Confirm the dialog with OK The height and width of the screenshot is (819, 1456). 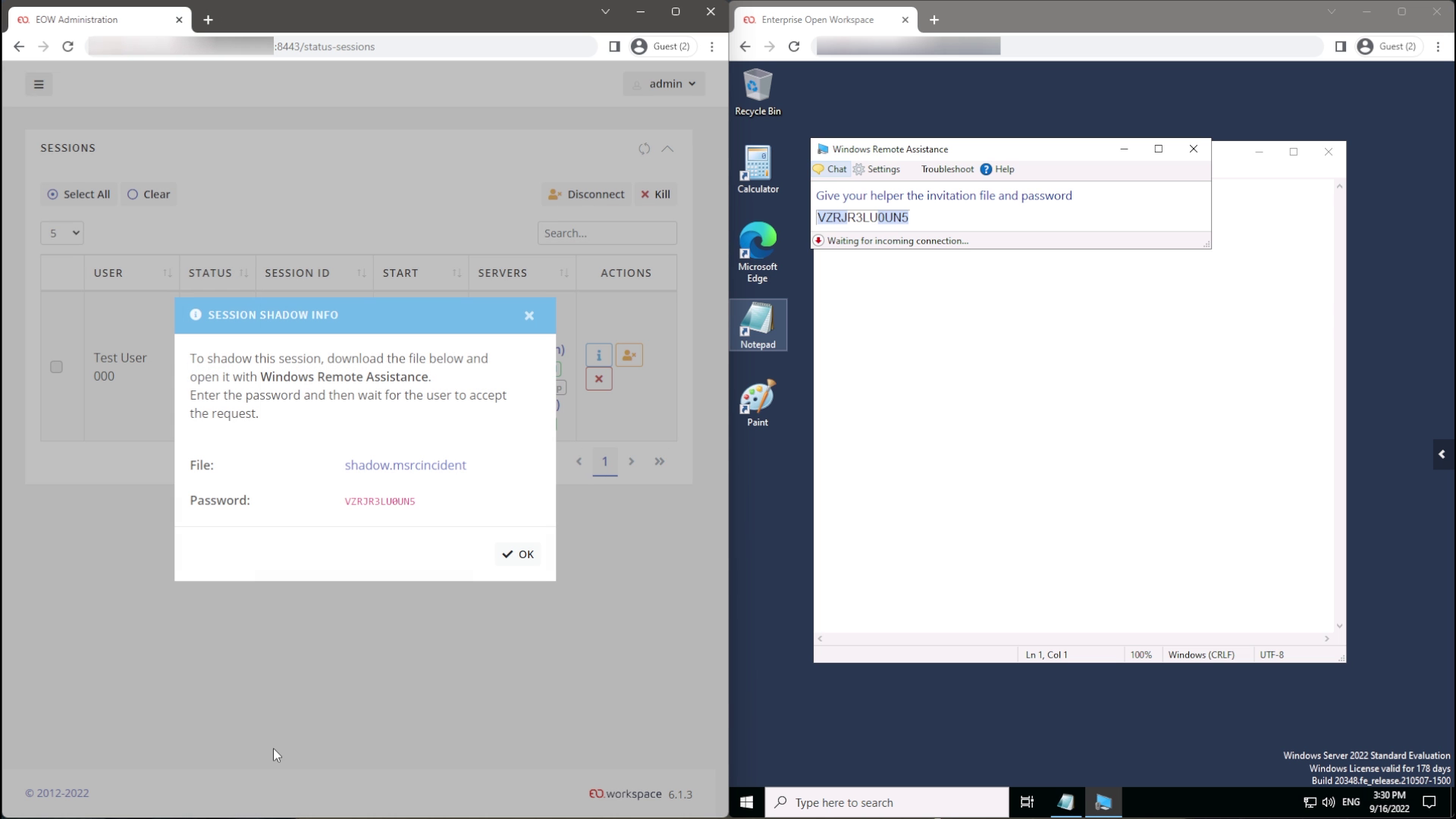coord(518,554)
